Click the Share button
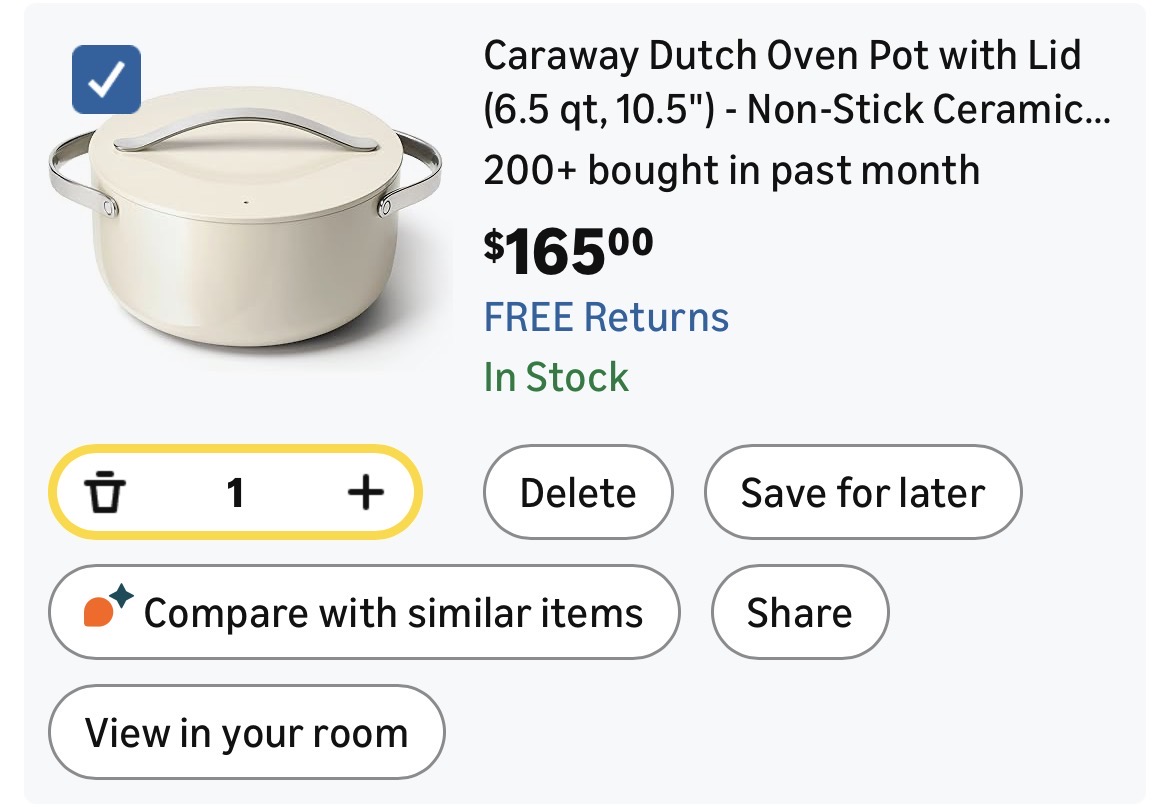The width and height of the screenshot is (1170, 807). 799,612
